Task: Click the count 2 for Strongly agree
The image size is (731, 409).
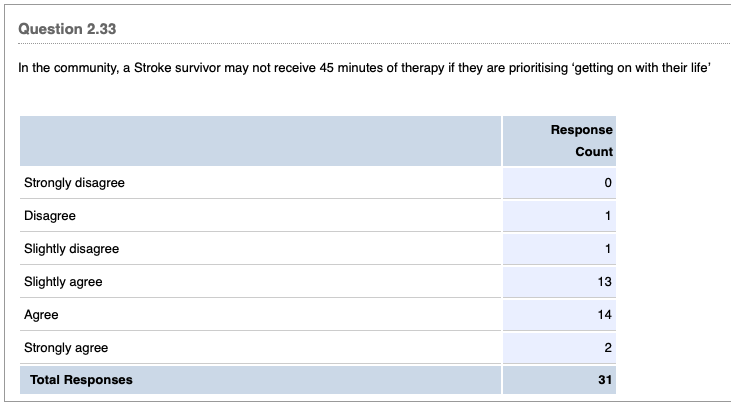Action: point(607,348)
